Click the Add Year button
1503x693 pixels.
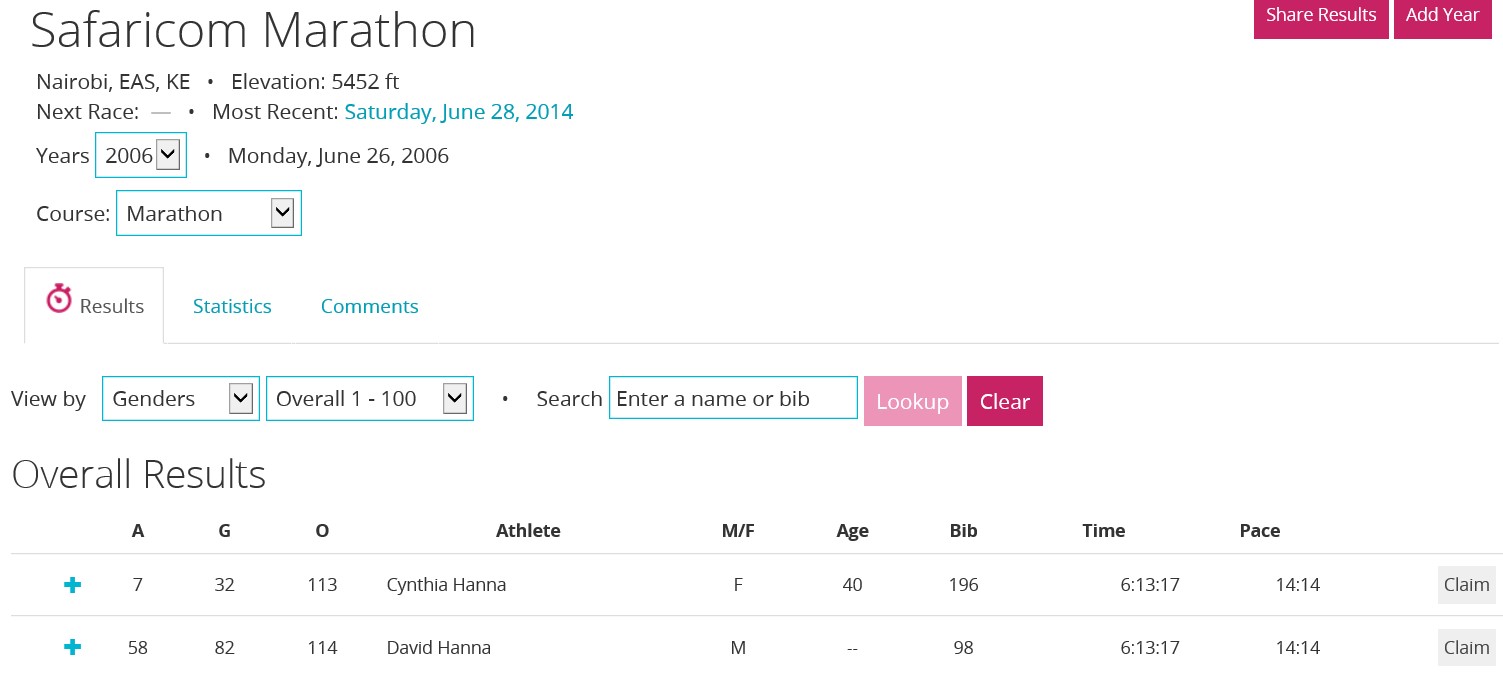coord(1442,15)
